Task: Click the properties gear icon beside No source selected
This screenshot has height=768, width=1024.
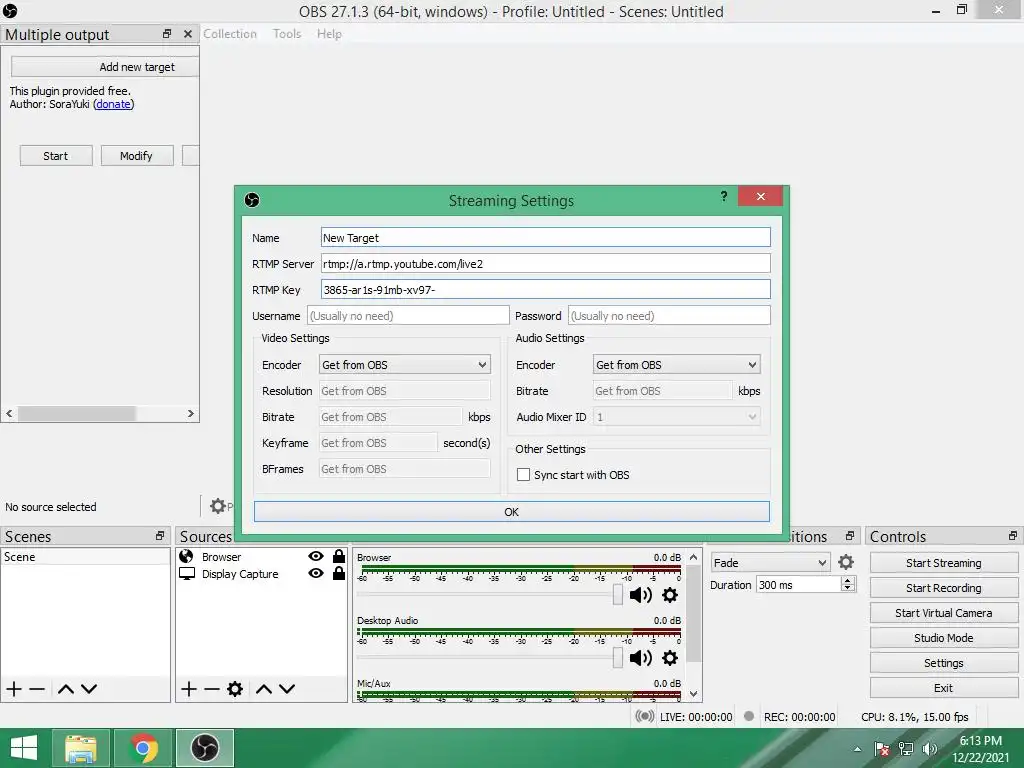Action: tap(217, 505)
